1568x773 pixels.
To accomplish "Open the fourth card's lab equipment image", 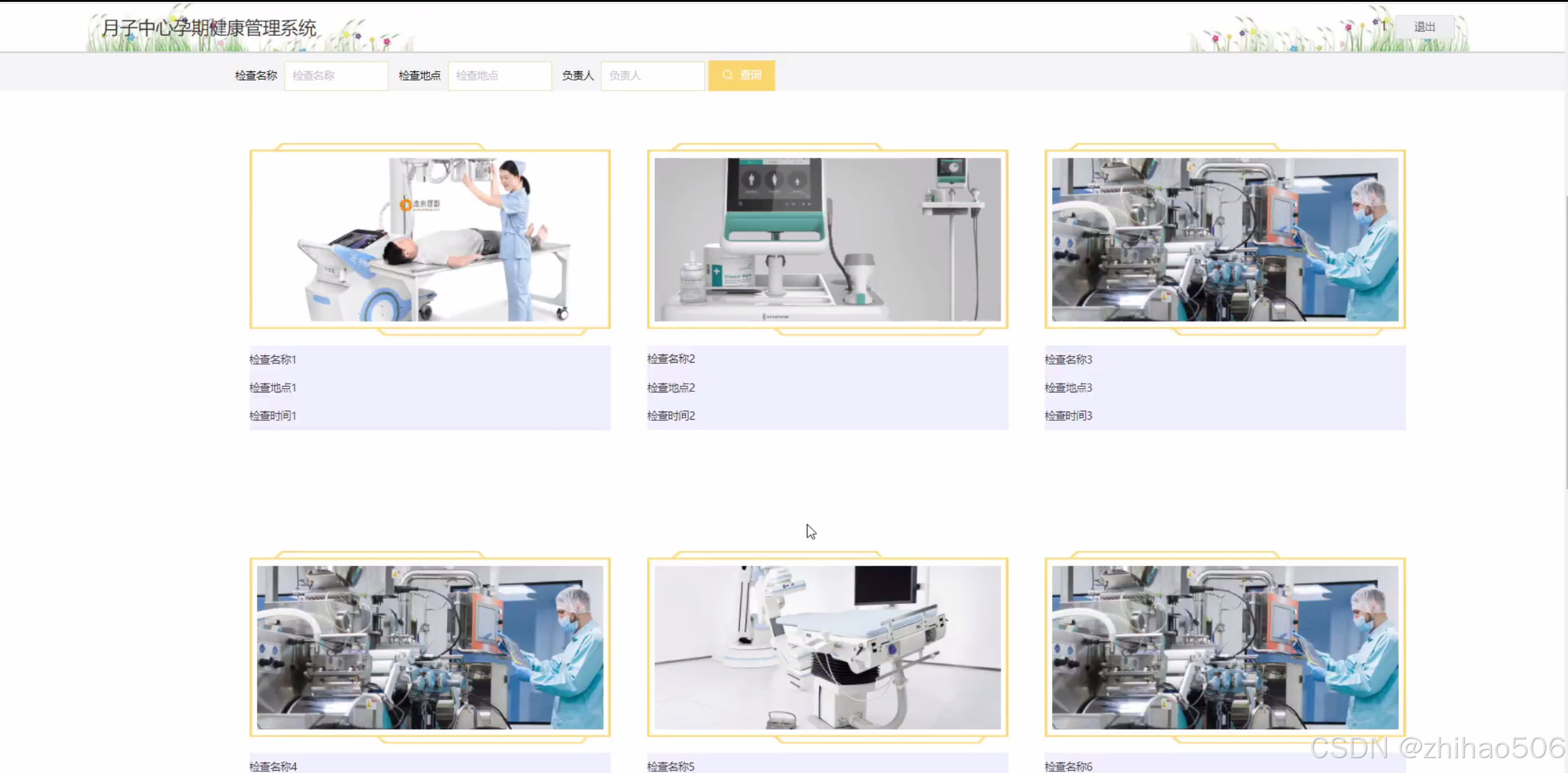I will click(x=430, y=647).
